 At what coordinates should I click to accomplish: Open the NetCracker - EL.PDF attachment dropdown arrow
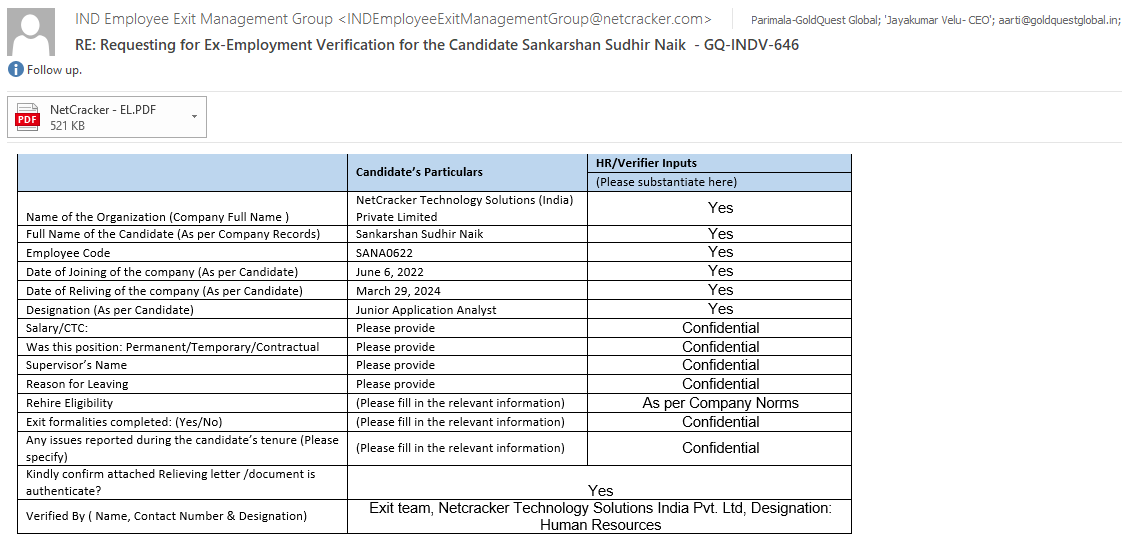click(x=193, y=117)
